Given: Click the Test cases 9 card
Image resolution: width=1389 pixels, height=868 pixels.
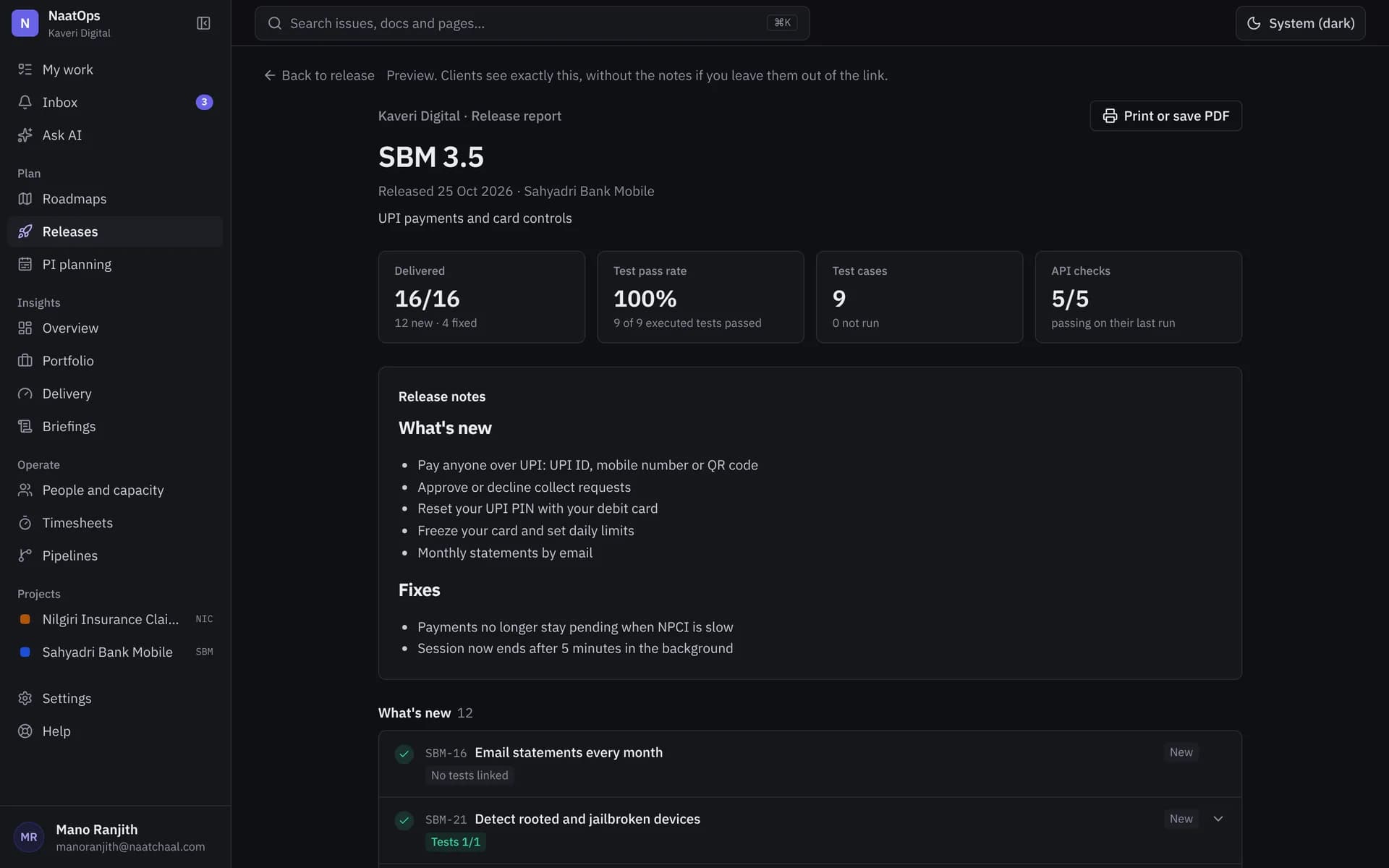Looking at the screenshot, I should pyautogui.click(x=919, y=297).
